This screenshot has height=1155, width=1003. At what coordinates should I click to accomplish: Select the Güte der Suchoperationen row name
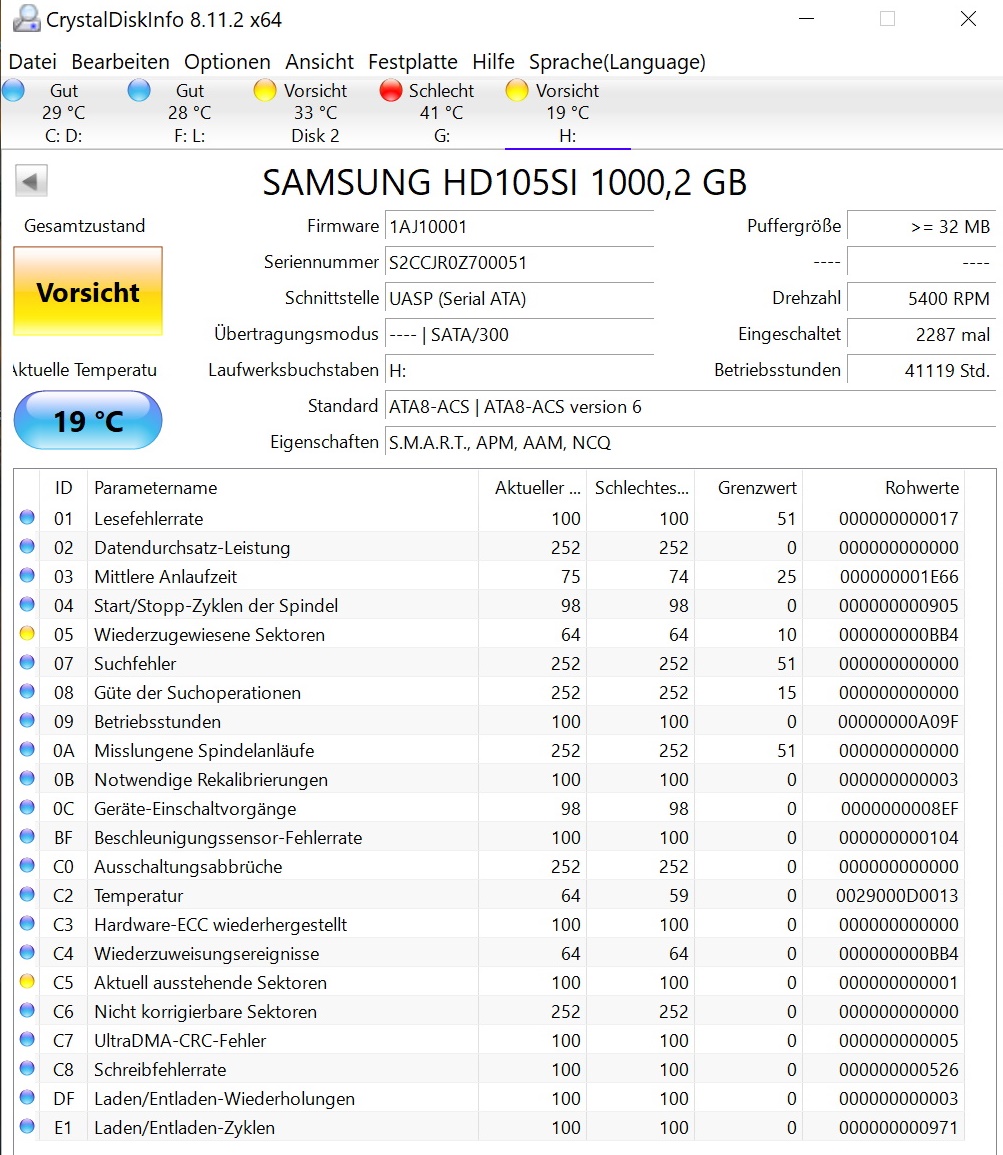point(197,692)
